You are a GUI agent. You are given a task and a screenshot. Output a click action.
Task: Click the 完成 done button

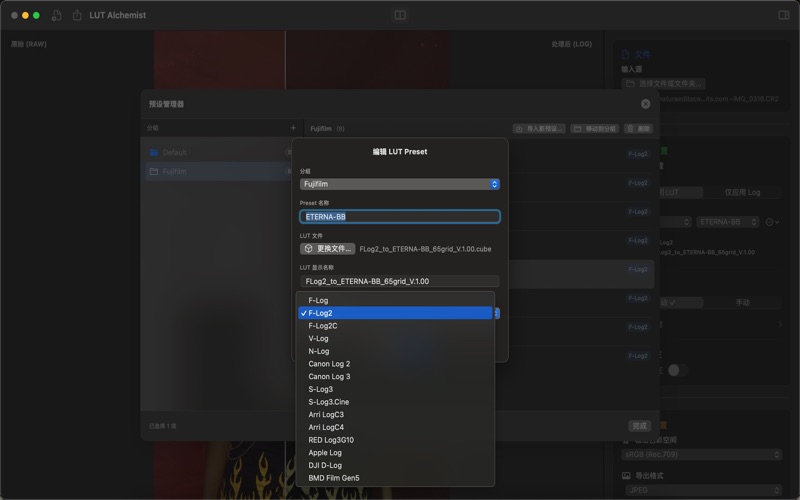(639, 426)
